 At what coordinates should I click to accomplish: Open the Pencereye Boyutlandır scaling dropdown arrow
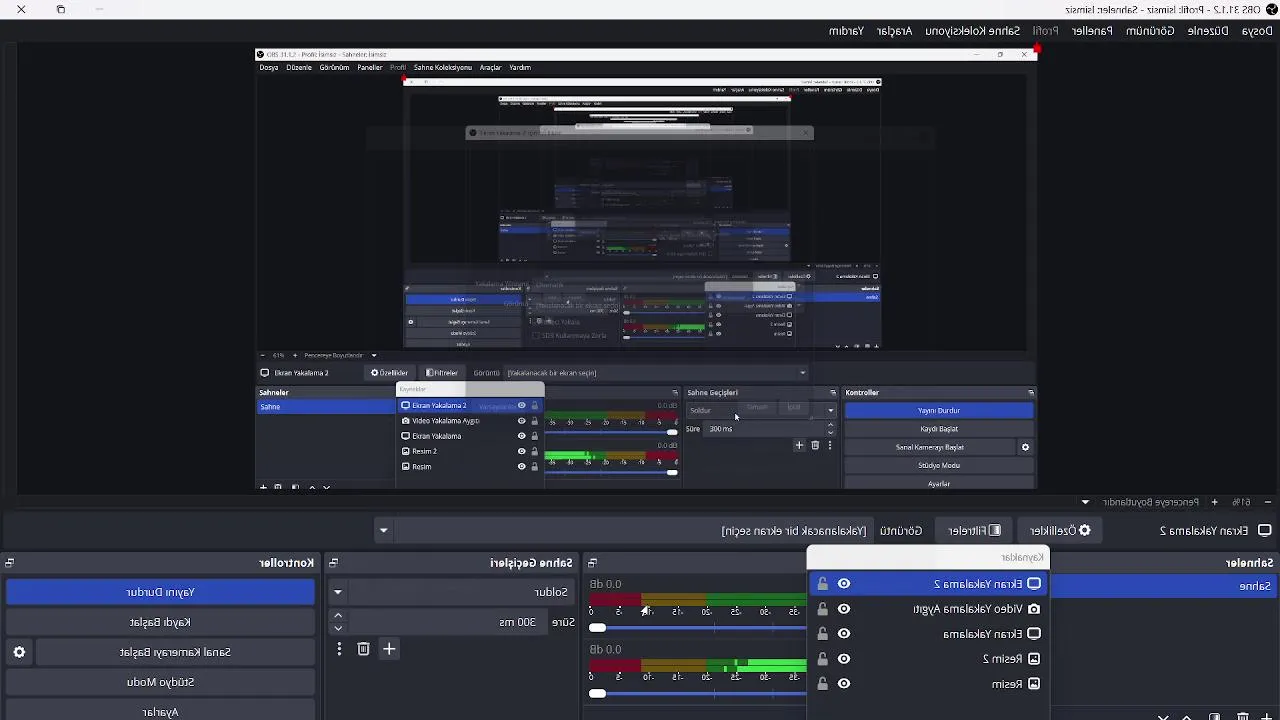coord(1085,502)
